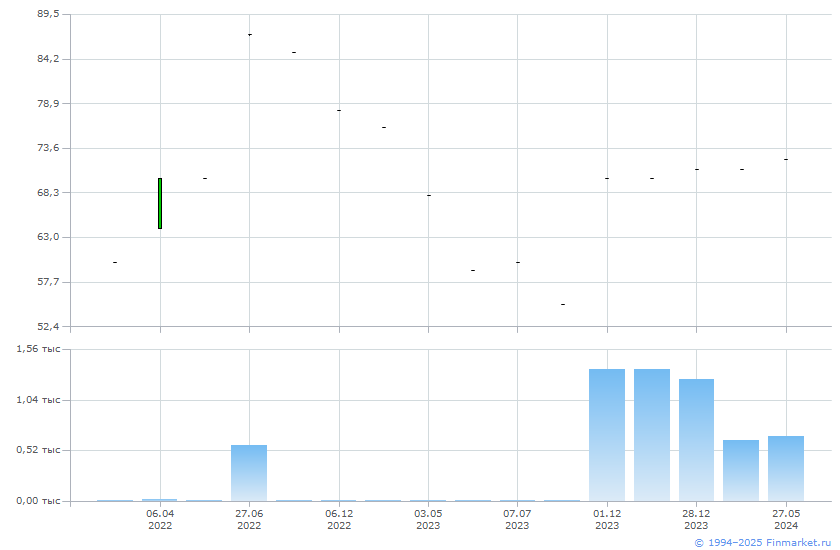Click volume axis label 0,52 тыс
Viewport: 840px width, 550px height.
point(38,450)
